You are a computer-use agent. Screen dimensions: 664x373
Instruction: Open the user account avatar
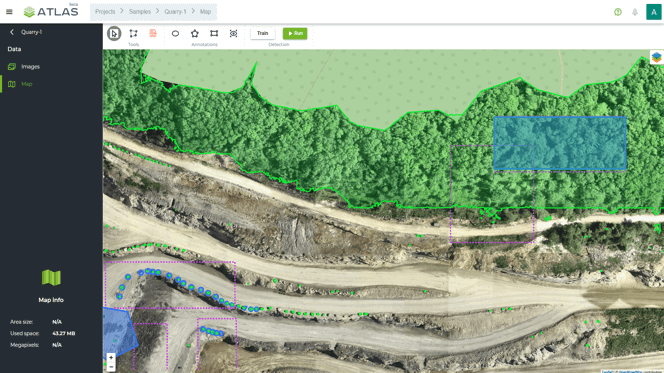pos(654,12)
